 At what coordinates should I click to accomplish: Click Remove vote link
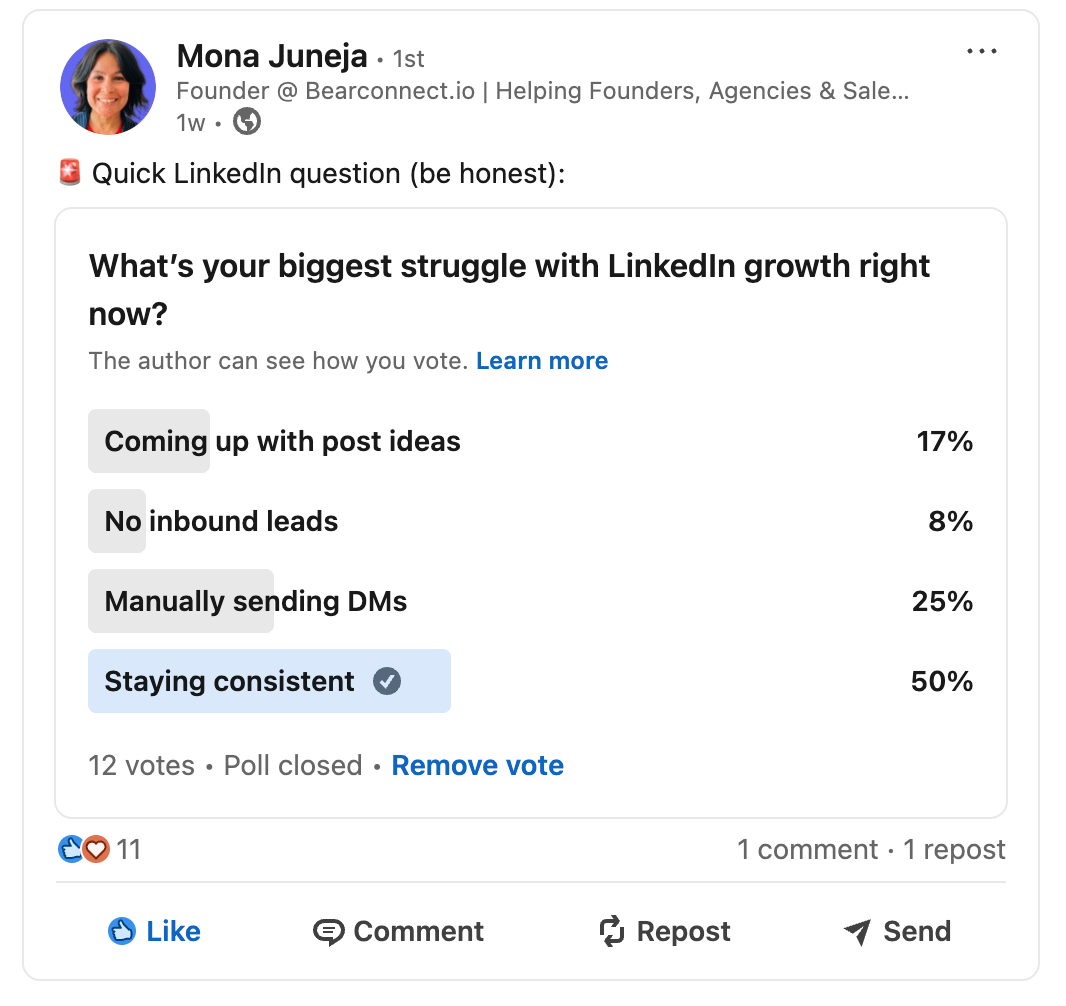[x=477, y=766]
